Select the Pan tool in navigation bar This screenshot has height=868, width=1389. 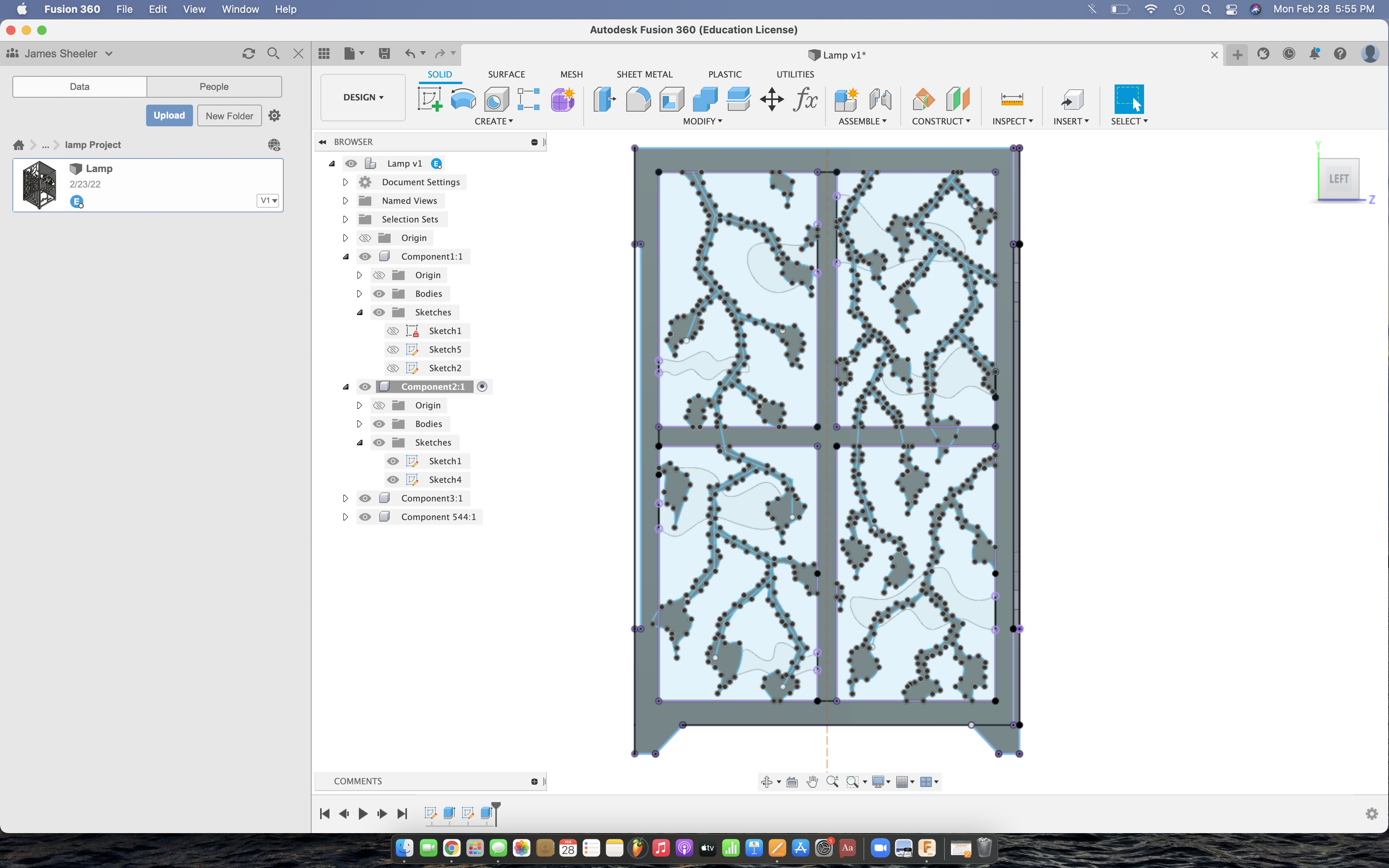pos(812,781)
